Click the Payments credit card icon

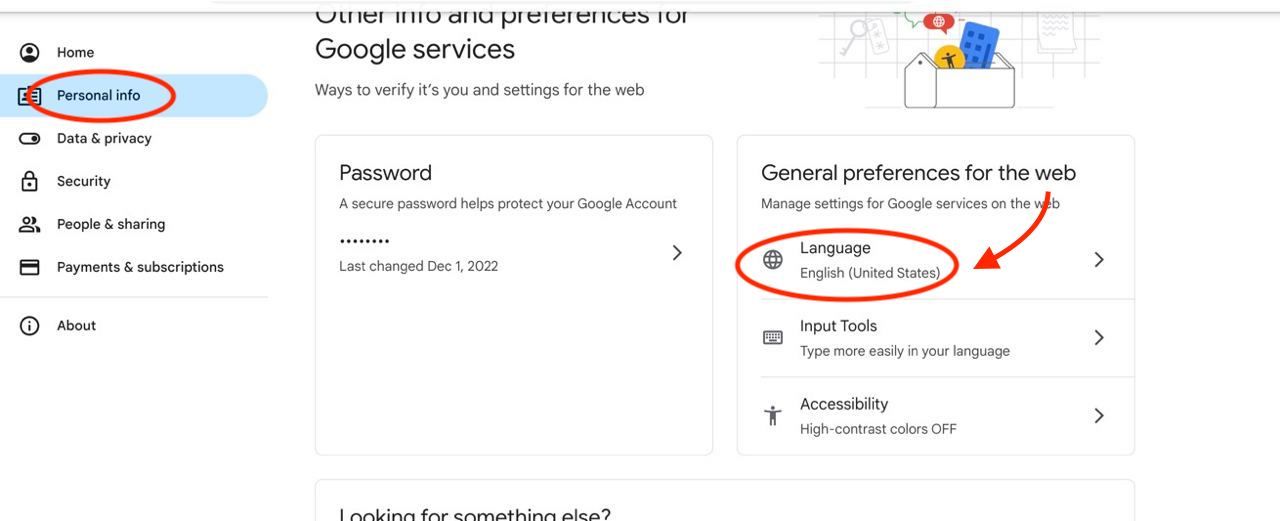30,268
